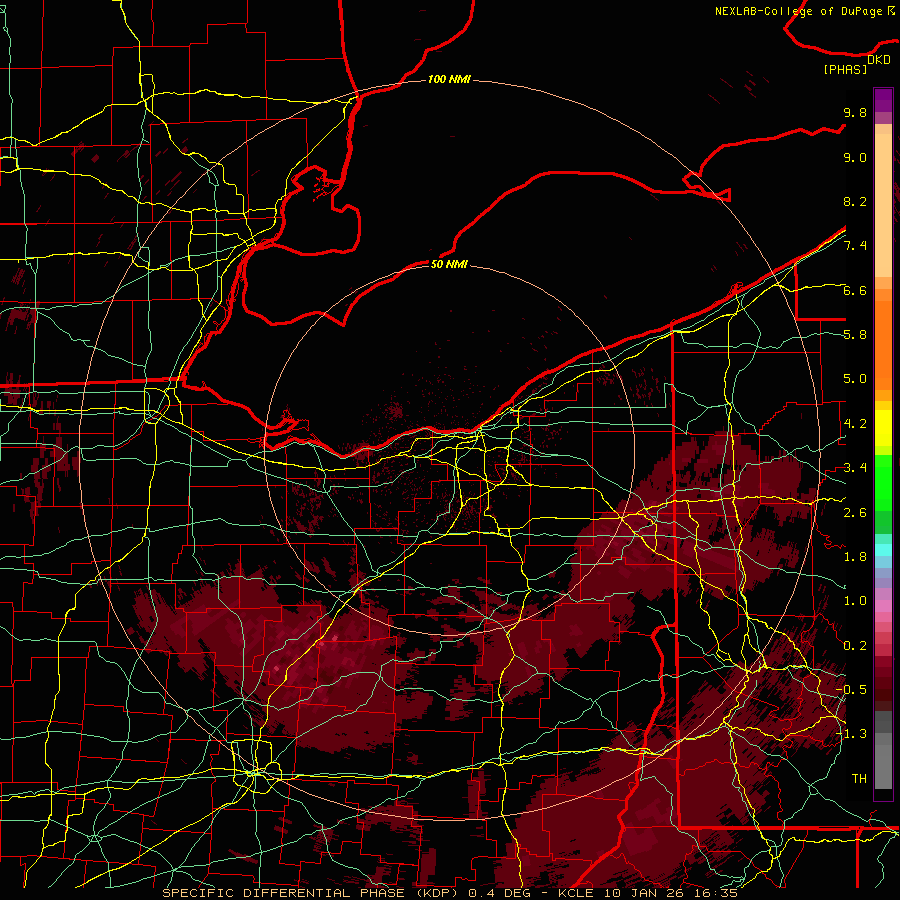Click the 8.2 value on the color scale

(855, 201)
